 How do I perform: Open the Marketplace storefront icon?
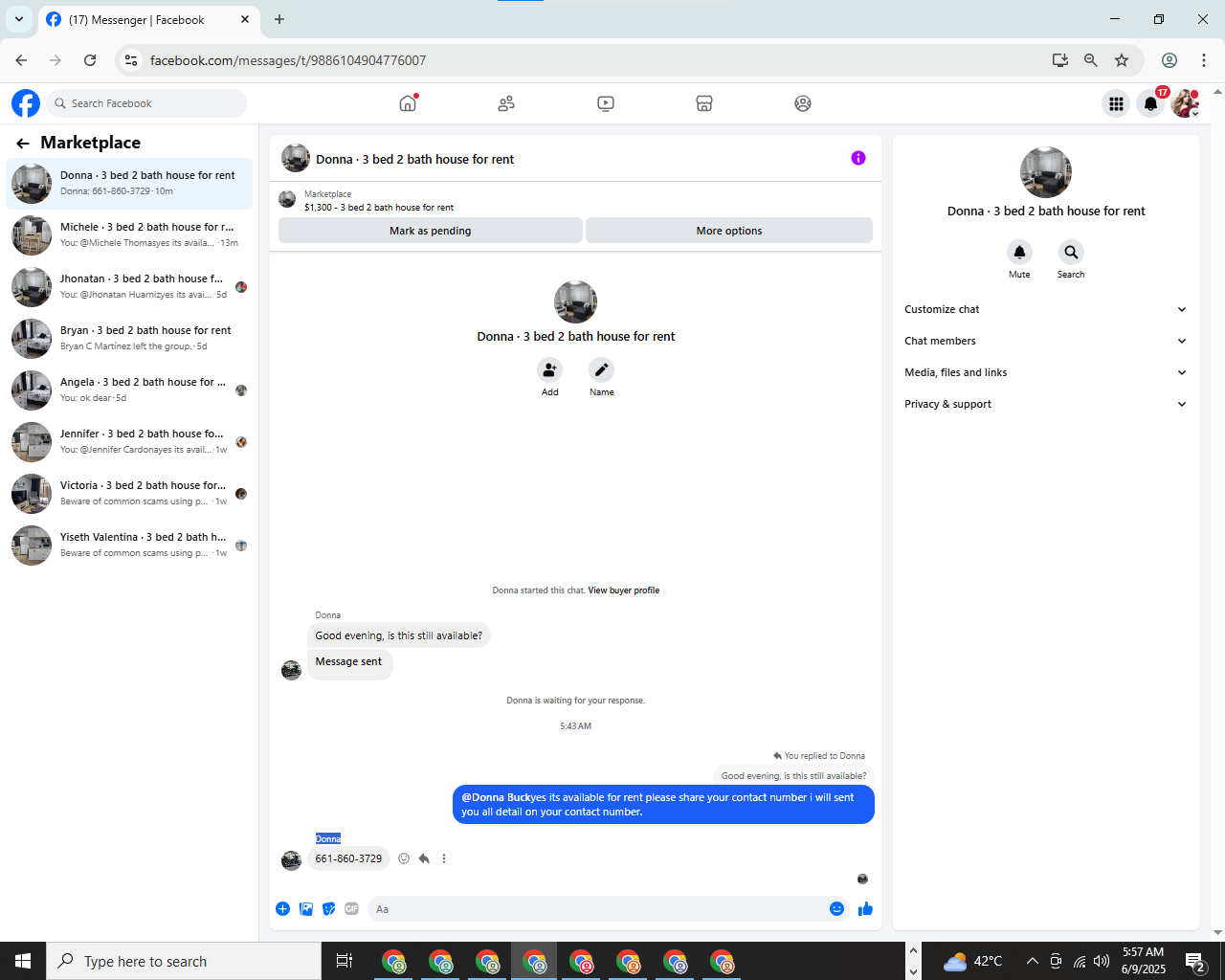(x=704, y=103)
